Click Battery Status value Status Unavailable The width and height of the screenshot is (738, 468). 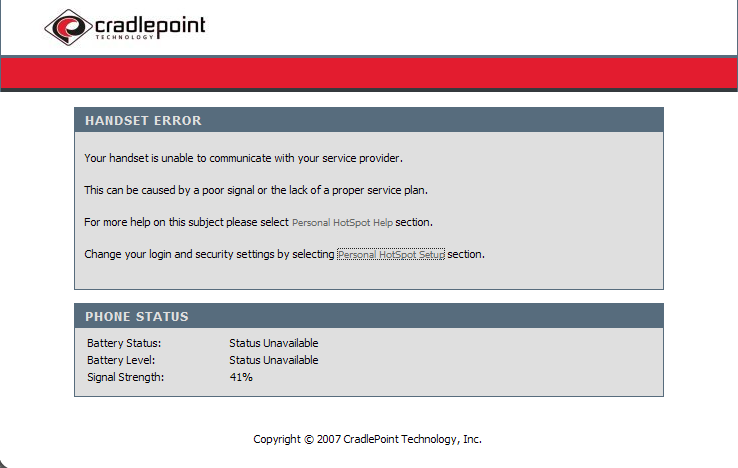tap(274, 343)
